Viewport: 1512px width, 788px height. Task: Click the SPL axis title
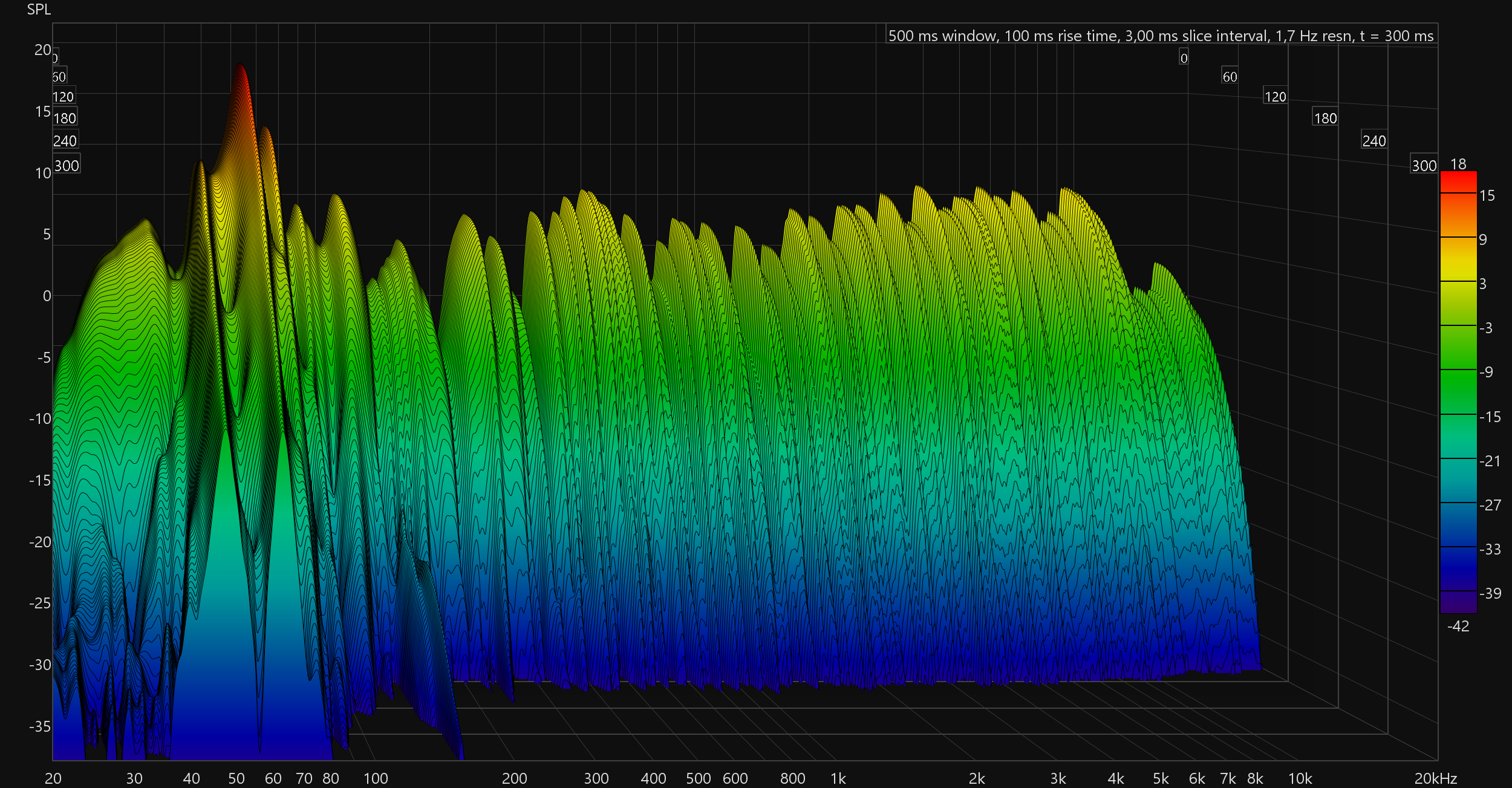pos(39,10)
